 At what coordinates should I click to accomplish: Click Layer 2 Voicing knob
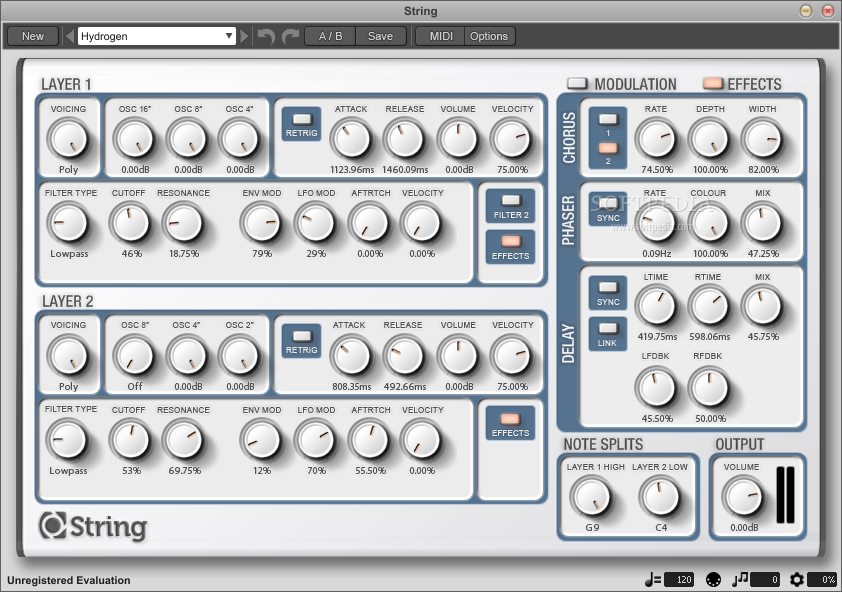[x=68, y=356]
